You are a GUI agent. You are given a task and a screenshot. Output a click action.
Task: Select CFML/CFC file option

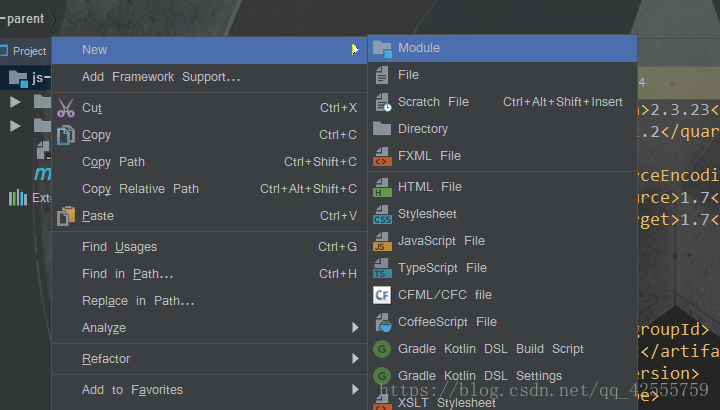(445, 295)
